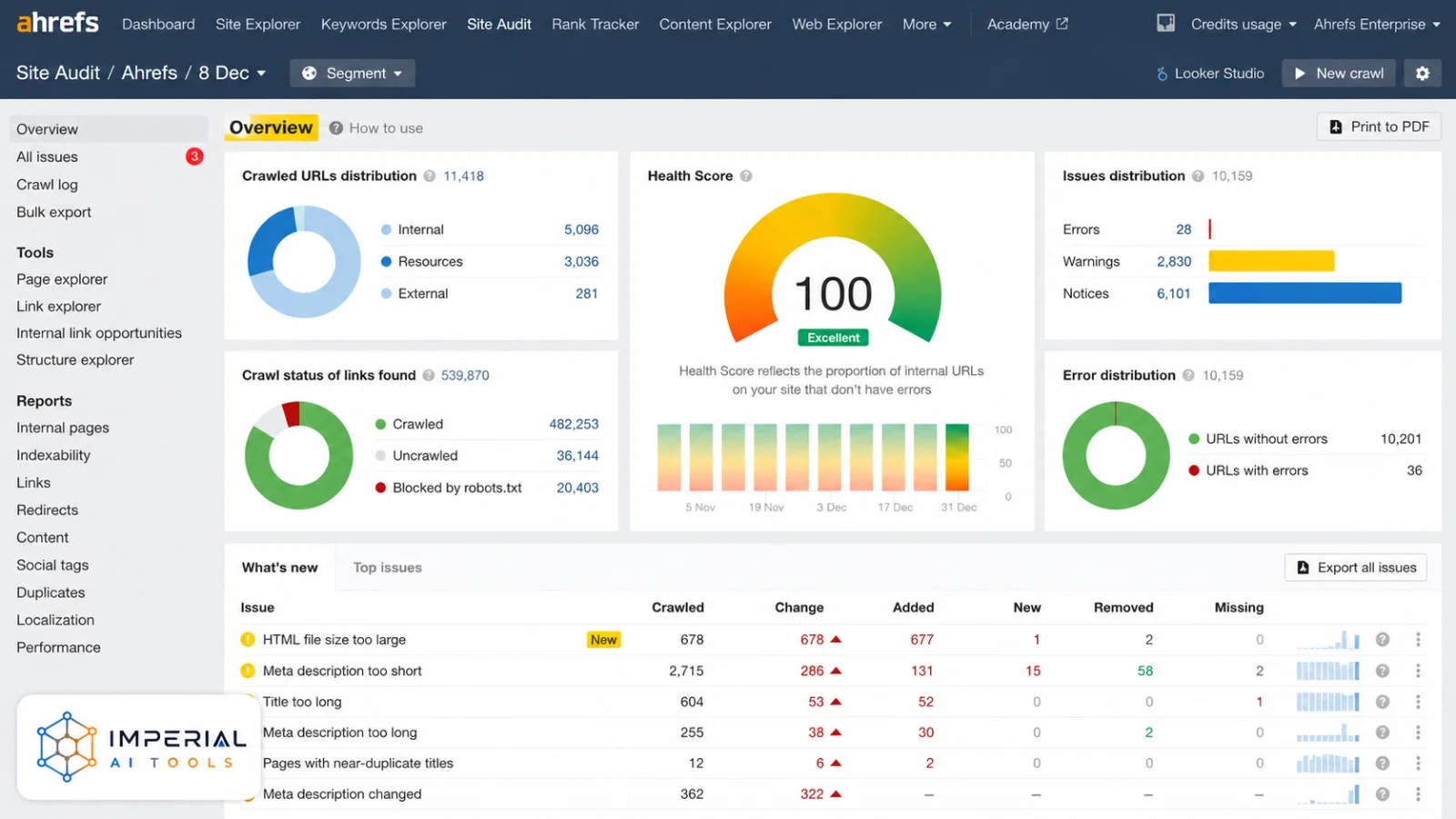Expand the 8 Dec crawl date dropdown

coord(232,73)
